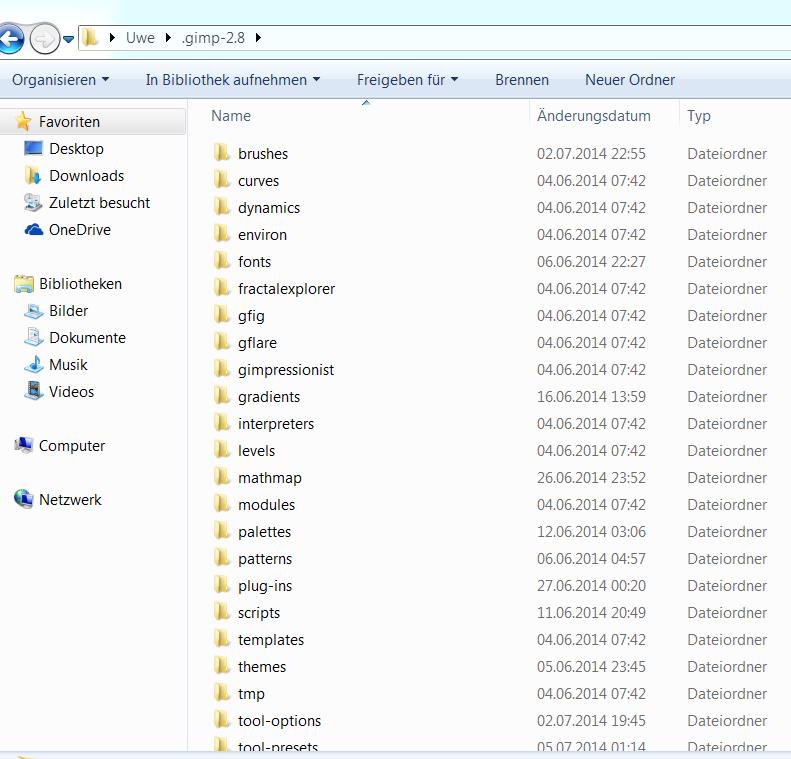This screenshot has height=759, width=791.
Task: Click the themes folder icon
Action: click(221, 666)
